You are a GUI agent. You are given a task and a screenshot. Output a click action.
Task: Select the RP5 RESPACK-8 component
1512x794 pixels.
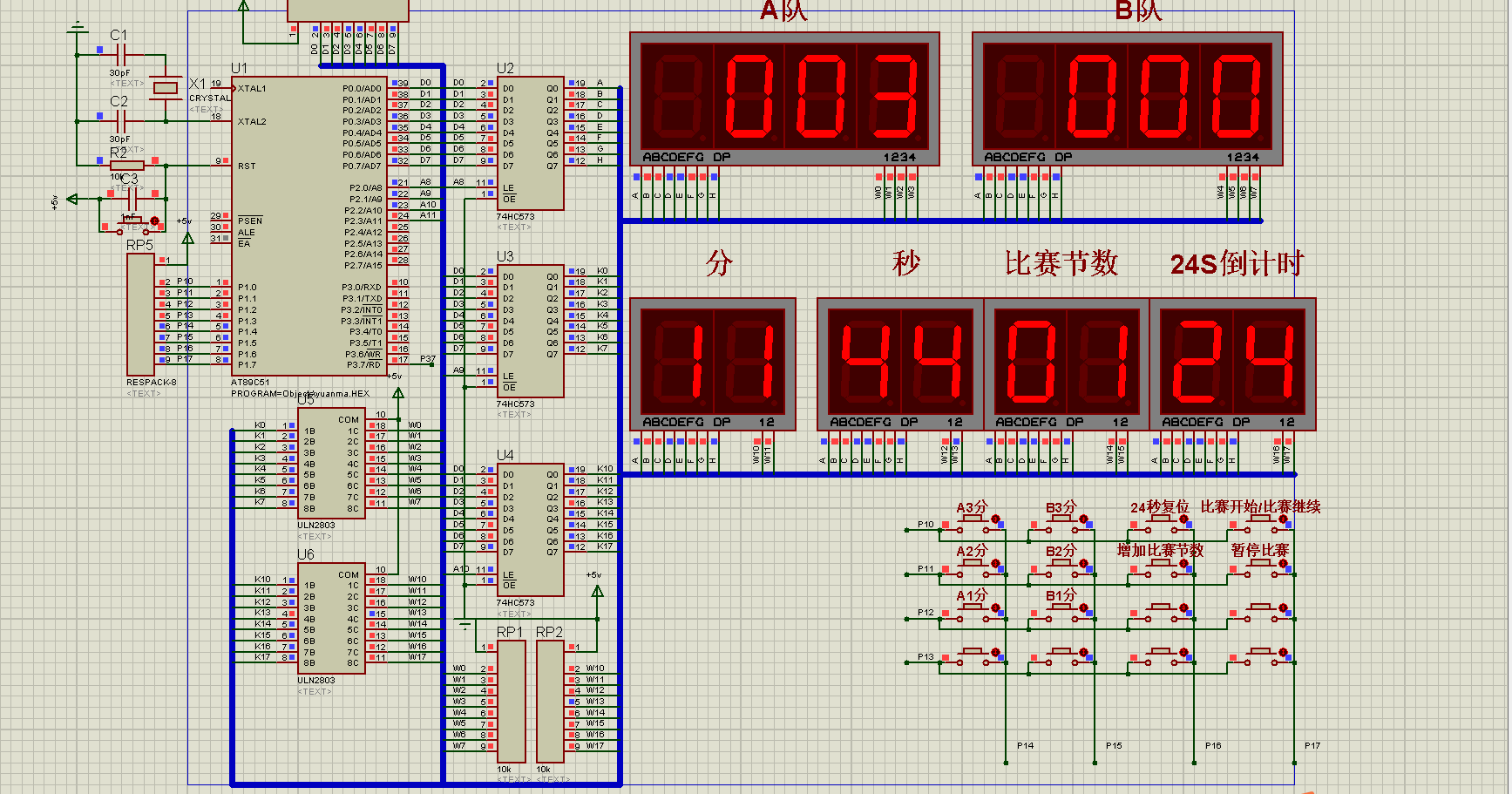140,315
